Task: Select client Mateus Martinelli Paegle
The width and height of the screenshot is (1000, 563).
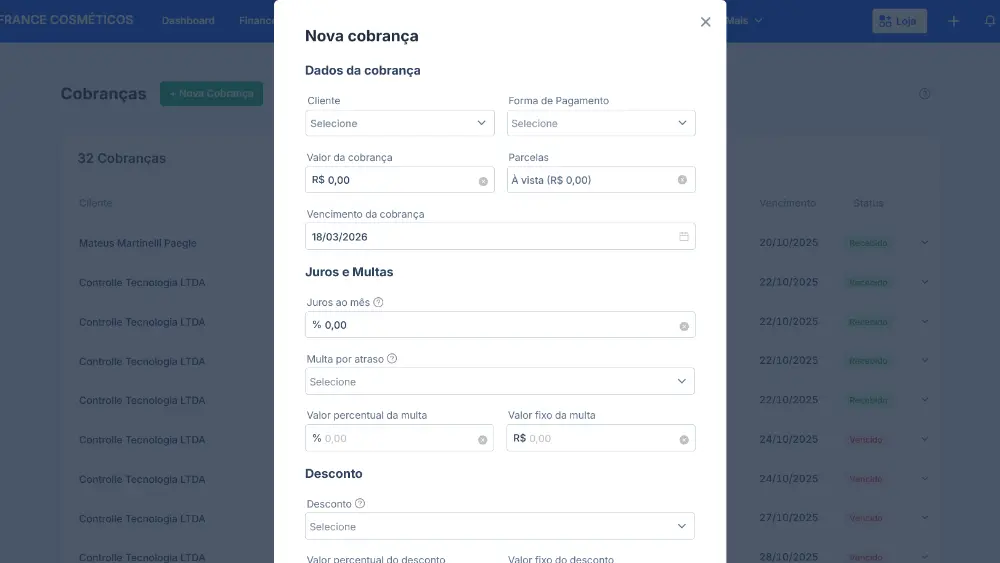Action: tap(138, 243)
